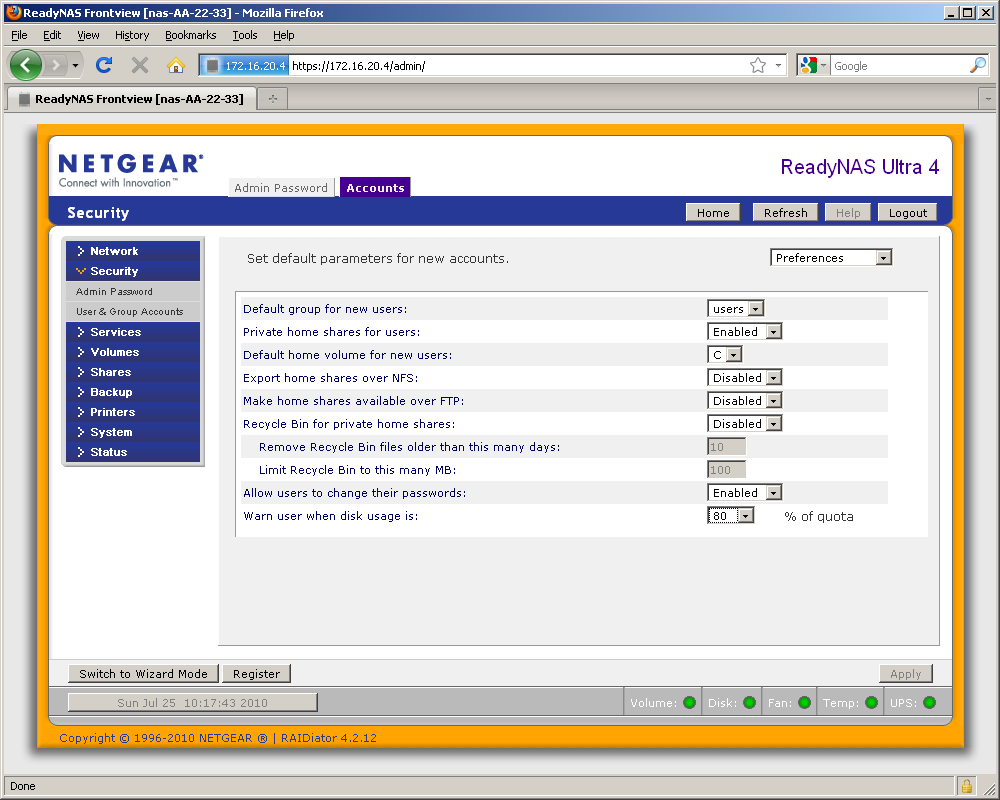
Task: Click the Firefox icon in the title bar
Action: pyautogui.click(x=13, y=12)
